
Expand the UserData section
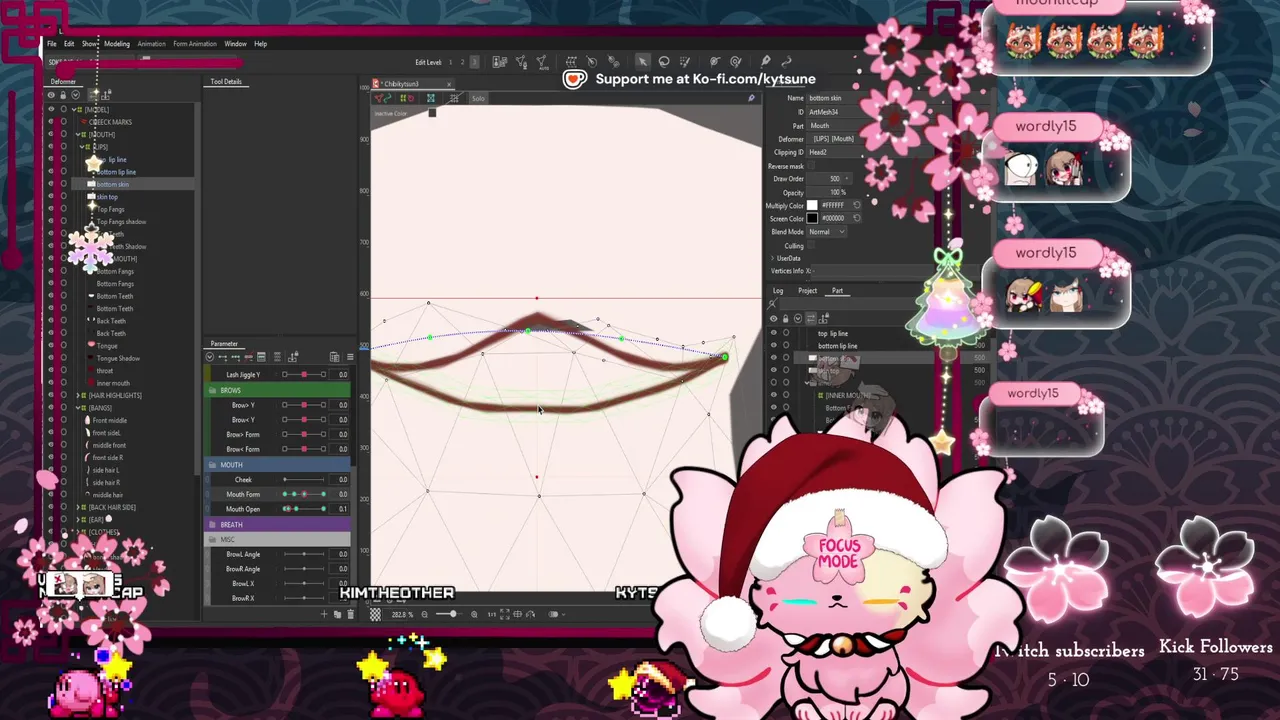click(772, 258)
